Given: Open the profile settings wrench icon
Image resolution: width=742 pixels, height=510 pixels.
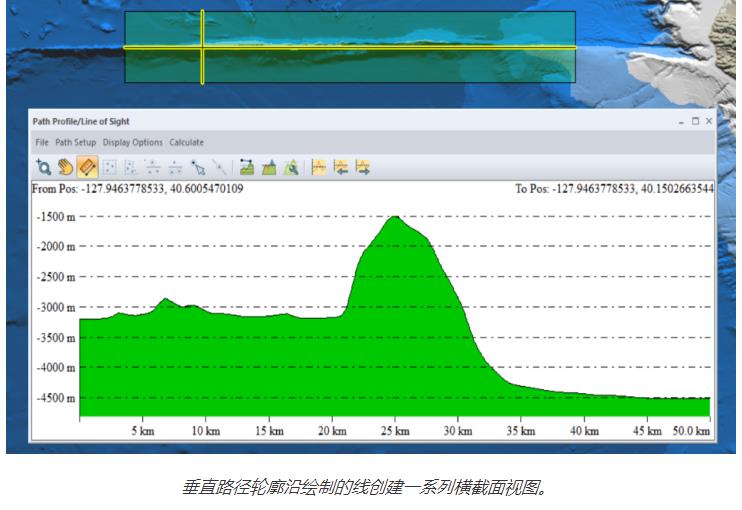Looking at the screenshot, I should (291, 167).
